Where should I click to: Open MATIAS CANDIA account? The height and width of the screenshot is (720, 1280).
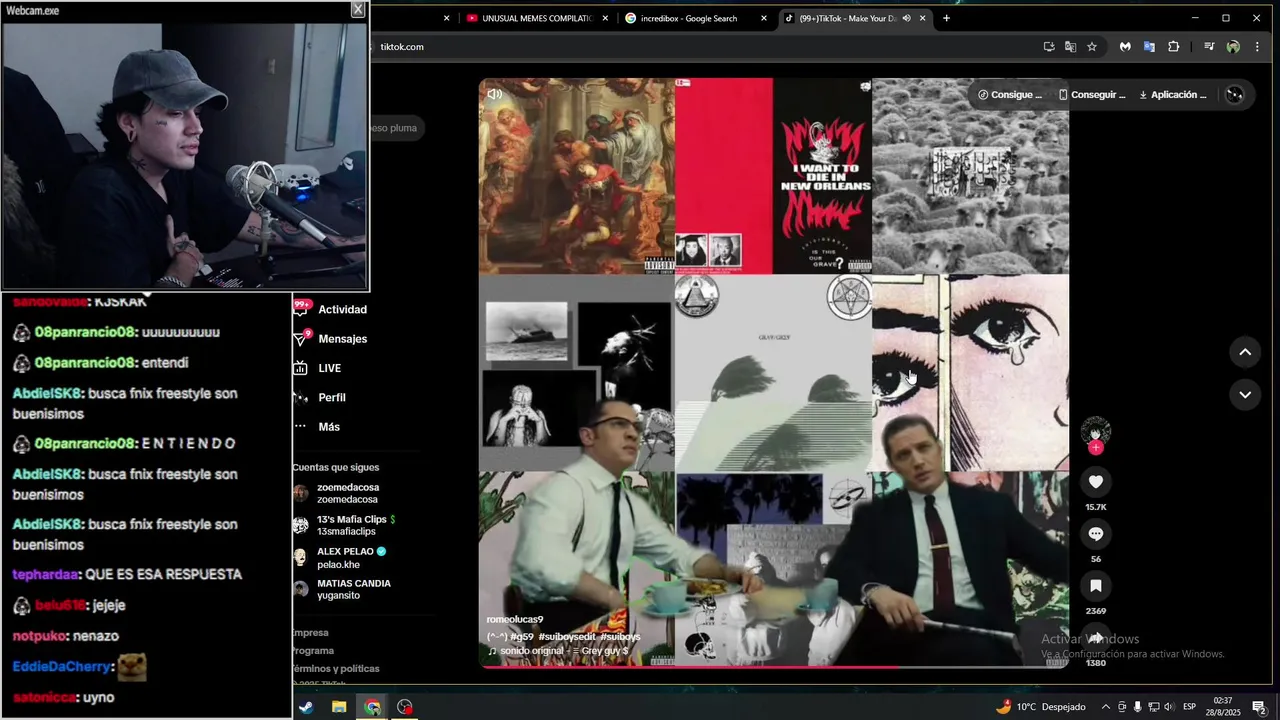(x=341, y=589)
